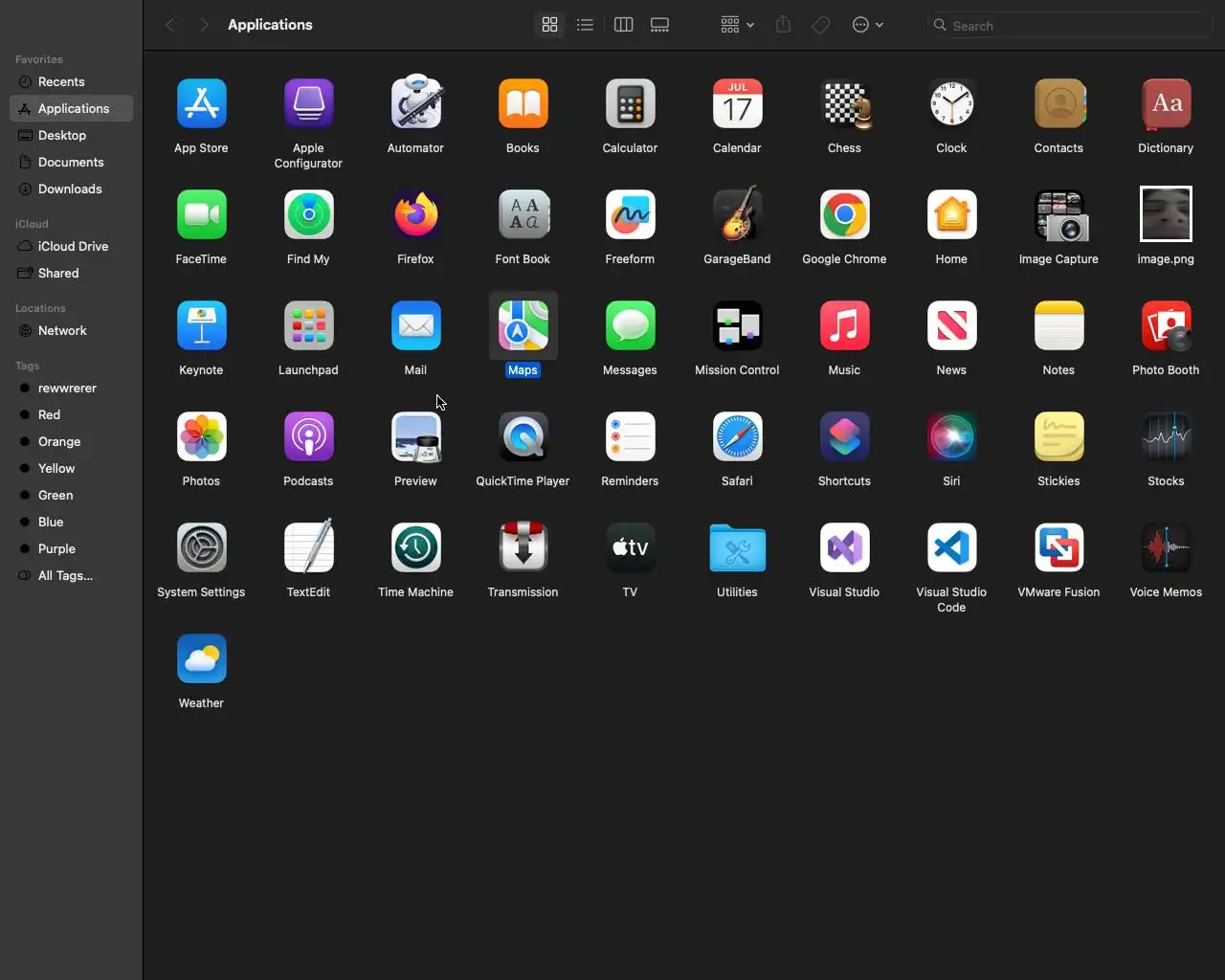Switch to column view
This screenshot has width=1225, height=980.
623,25
